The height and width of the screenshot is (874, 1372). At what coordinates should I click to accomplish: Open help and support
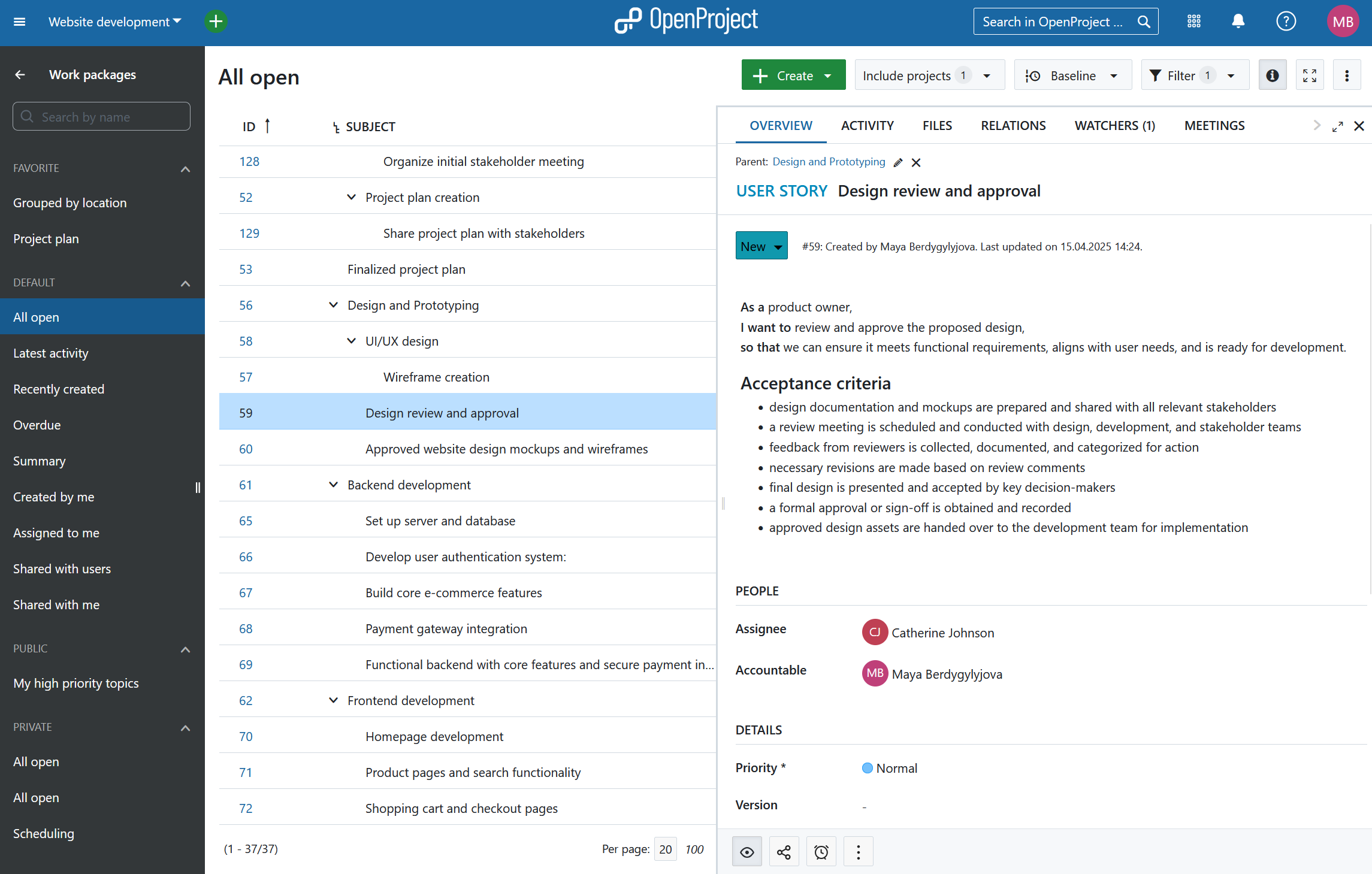pyautogui.click(x=1286, y=21)
